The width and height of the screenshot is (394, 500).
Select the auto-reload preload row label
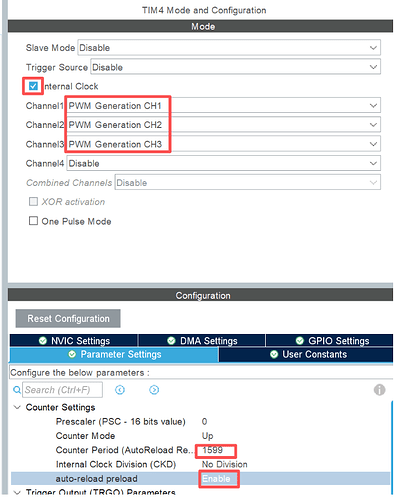pos(96,479)
